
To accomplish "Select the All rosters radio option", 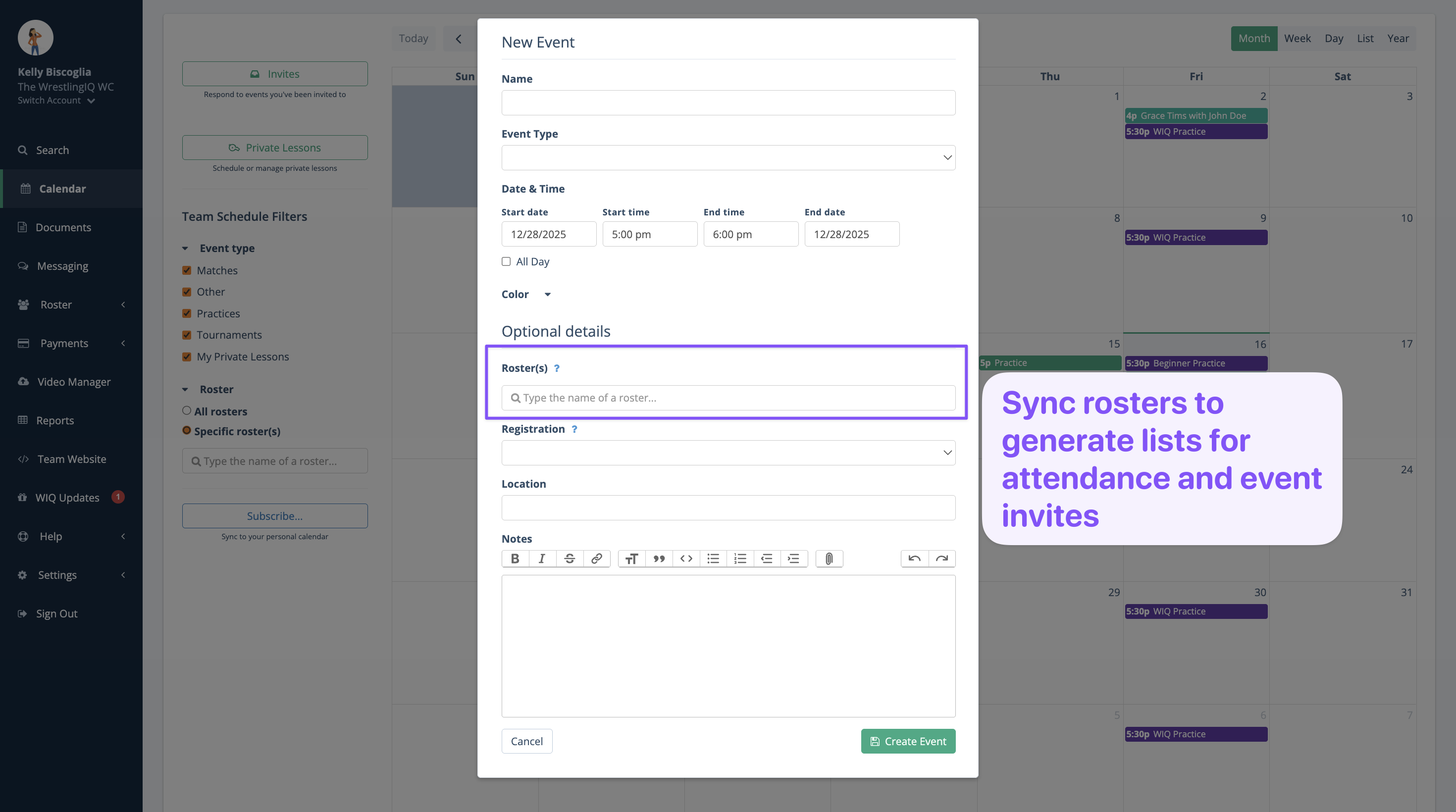I will coord(187,410).
